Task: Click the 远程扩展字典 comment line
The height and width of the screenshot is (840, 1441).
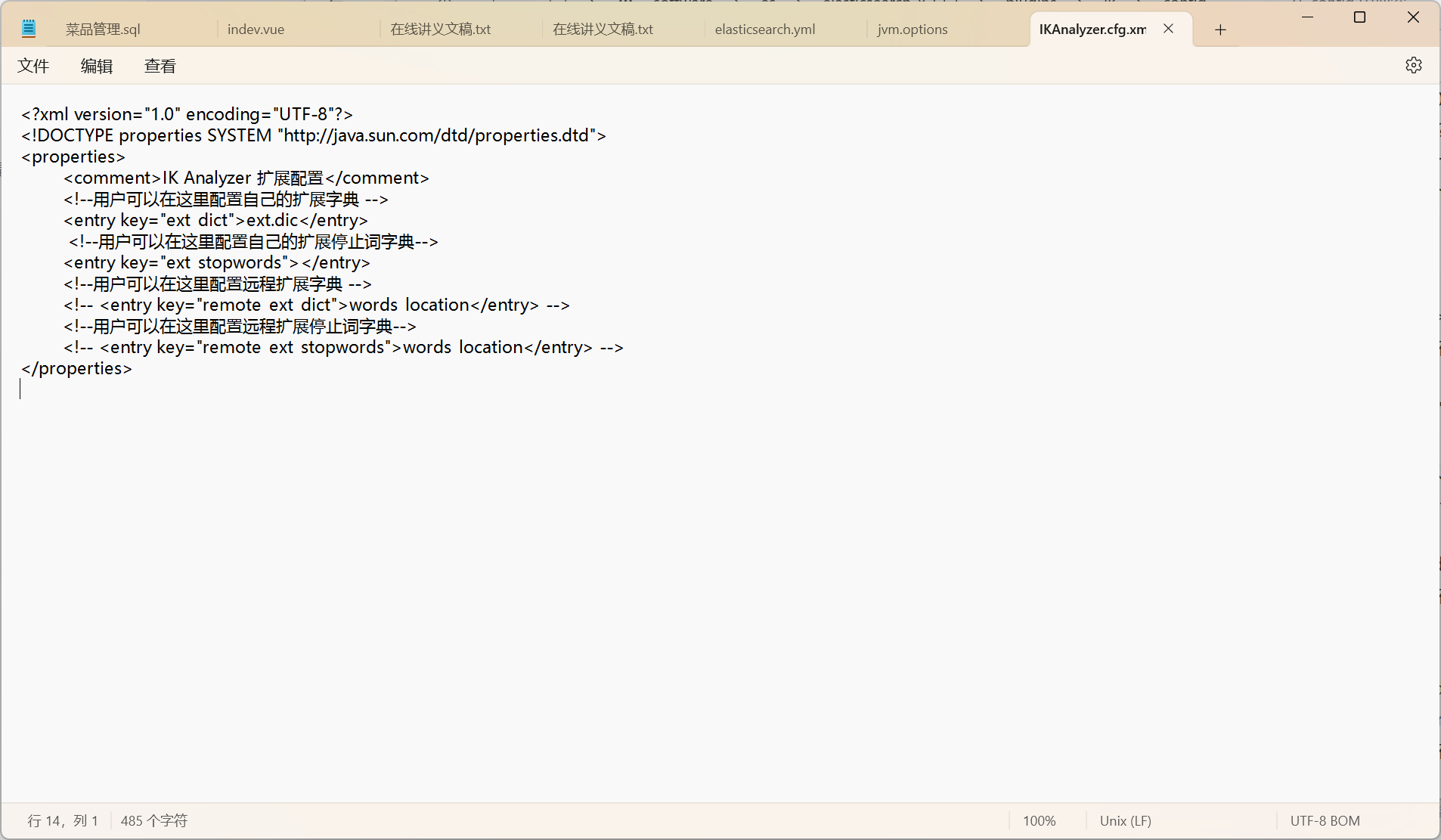Action: click(218, 284)
